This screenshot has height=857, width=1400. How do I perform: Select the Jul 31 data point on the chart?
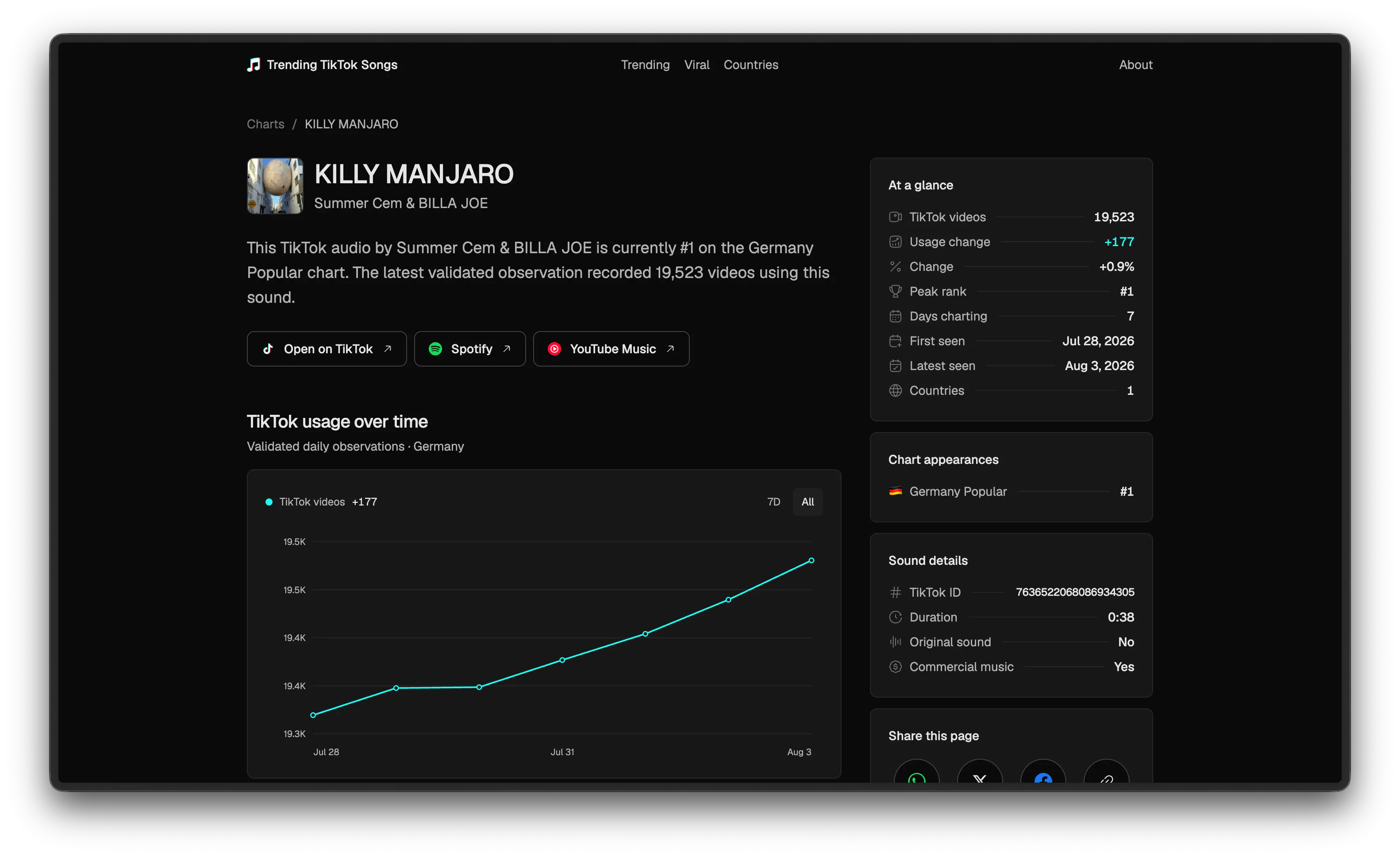tap(562, 660)
